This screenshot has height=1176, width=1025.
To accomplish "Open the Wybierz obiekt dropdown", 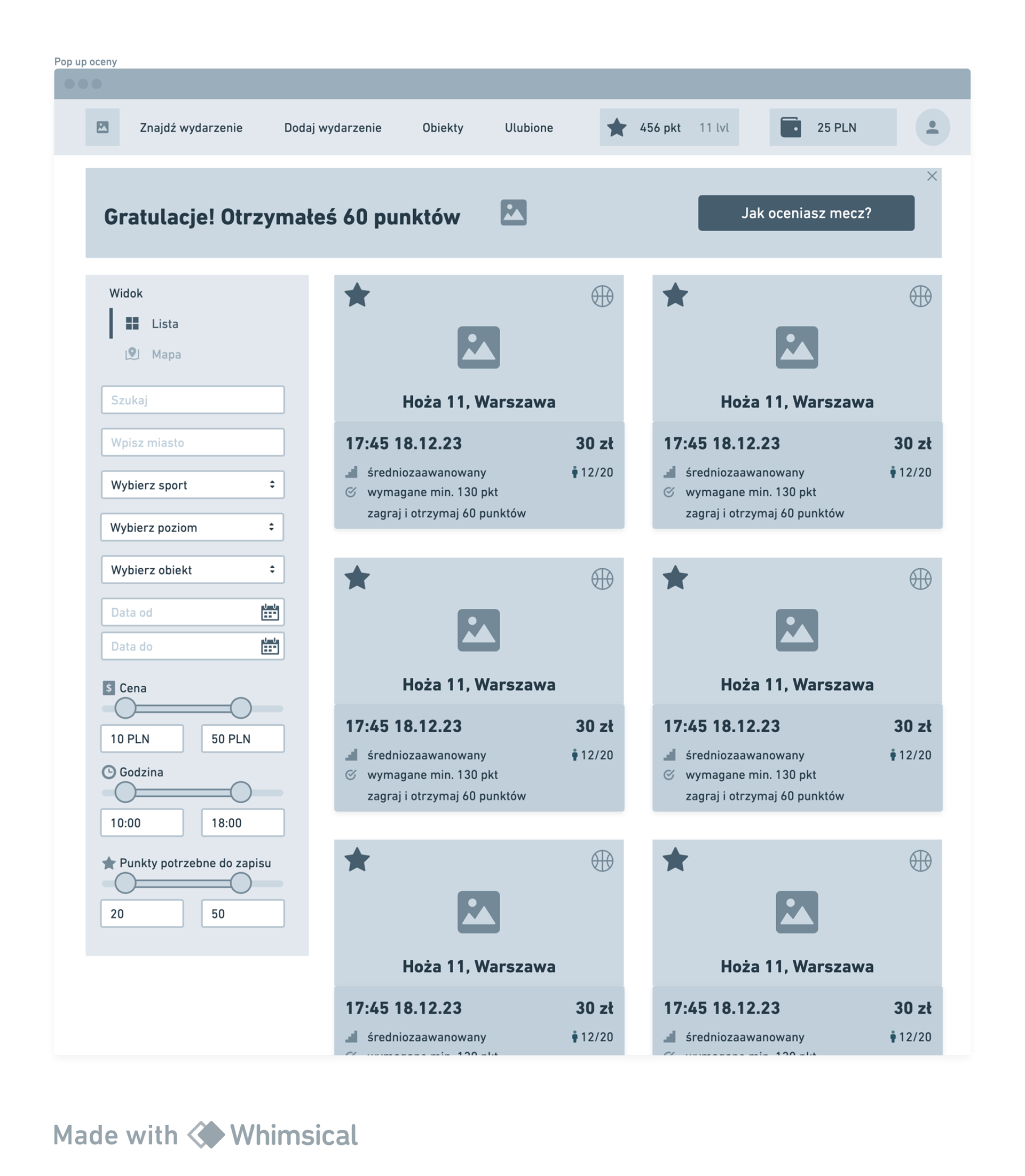I will (x=193, y=569).
